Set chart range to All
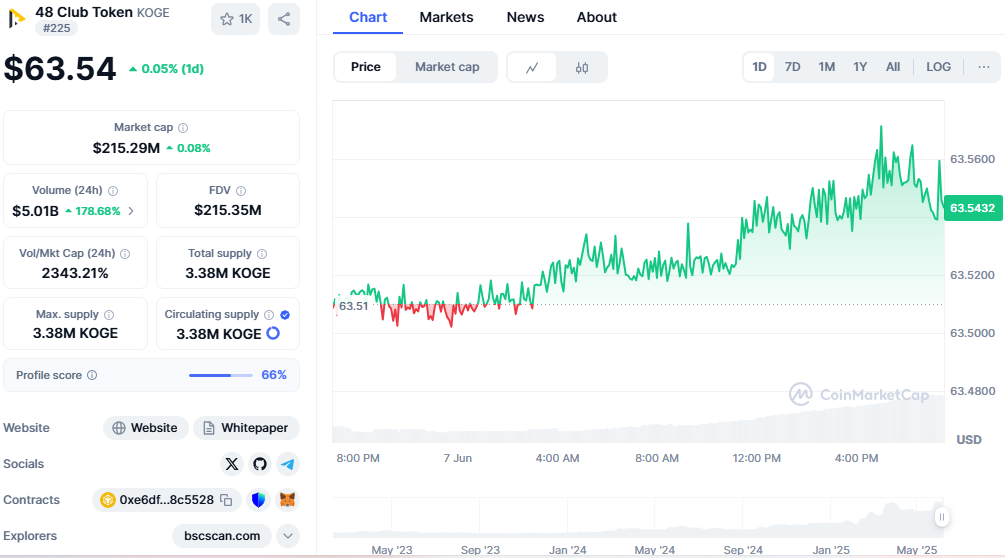 [893, 67]
